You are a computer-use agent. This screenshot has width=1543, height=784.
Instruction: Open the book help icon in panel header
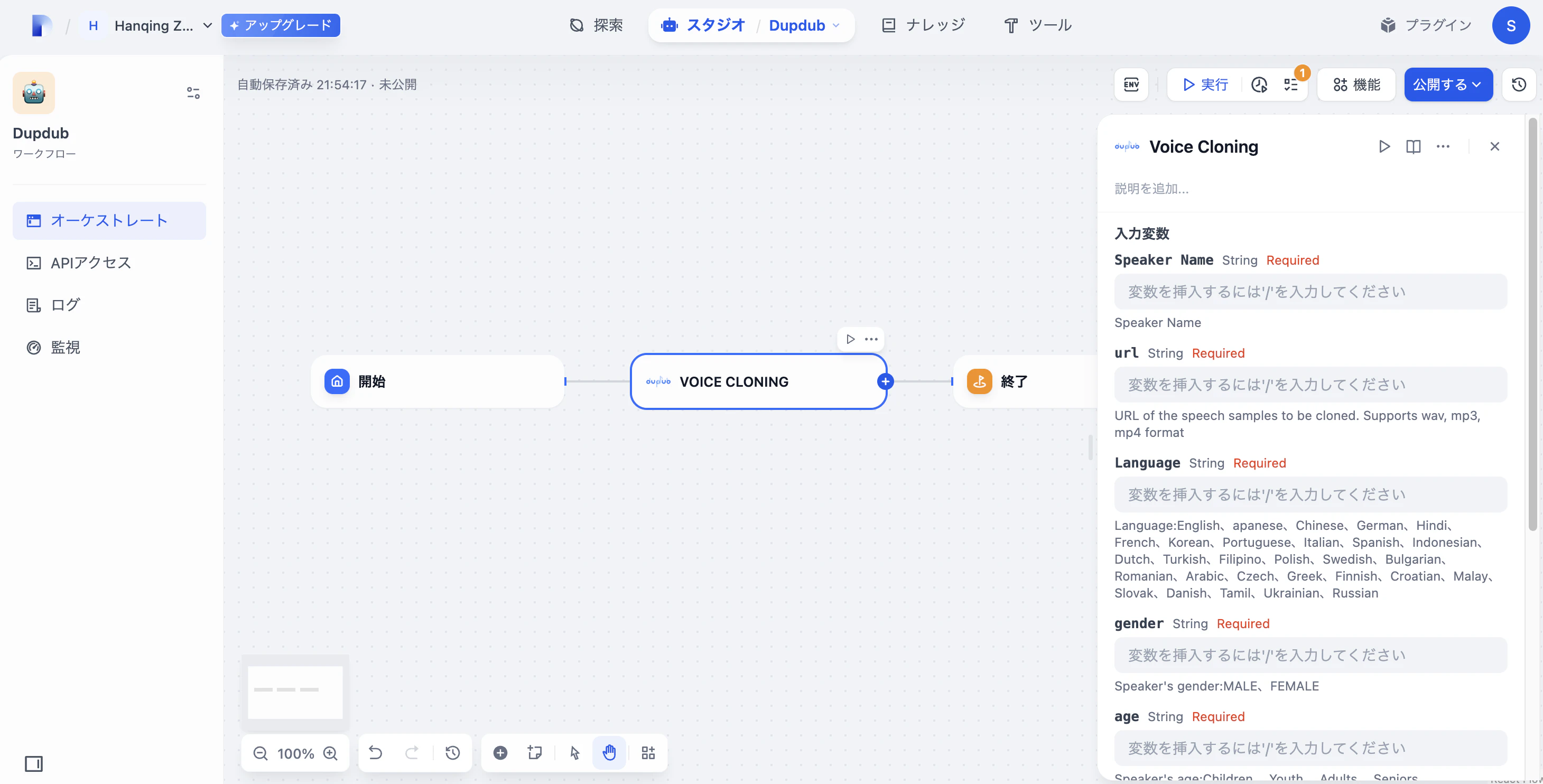coord(1413,147)
